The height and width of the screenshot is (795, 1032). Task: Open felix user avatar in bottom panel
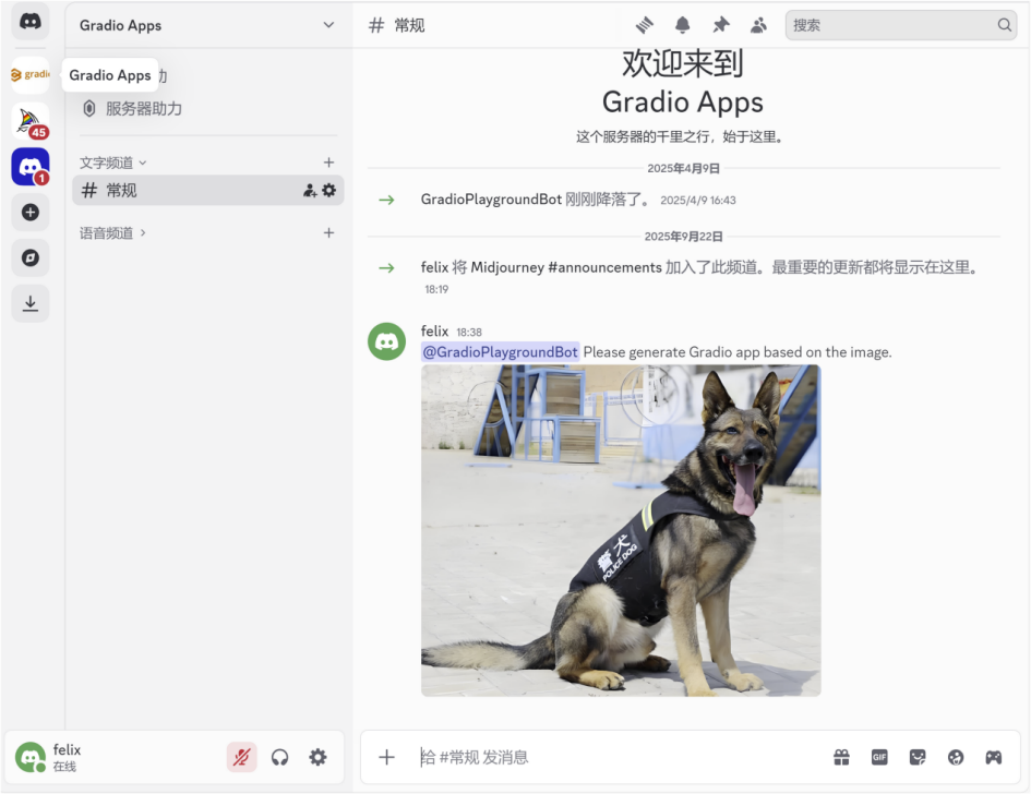coord(30,757)
